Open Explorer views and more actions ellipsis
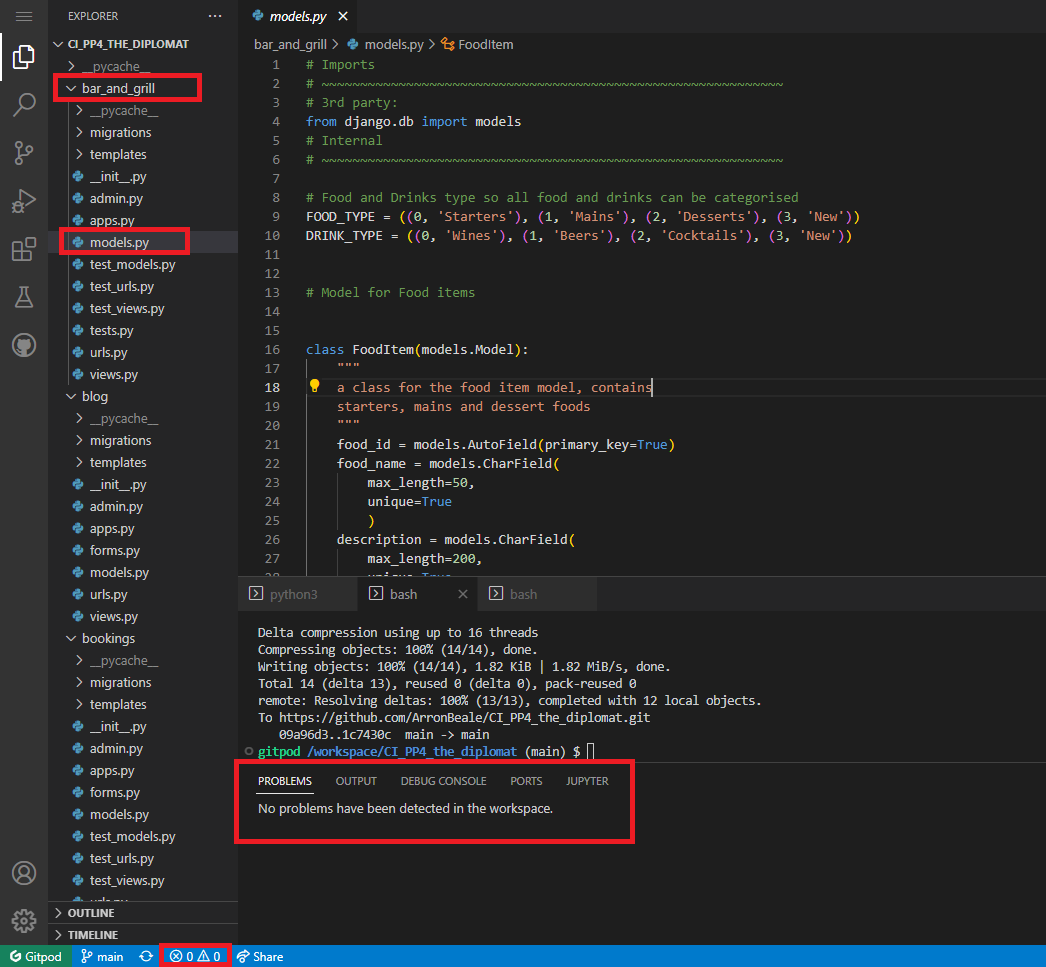Screen dimensions: 1046x967 215,16
